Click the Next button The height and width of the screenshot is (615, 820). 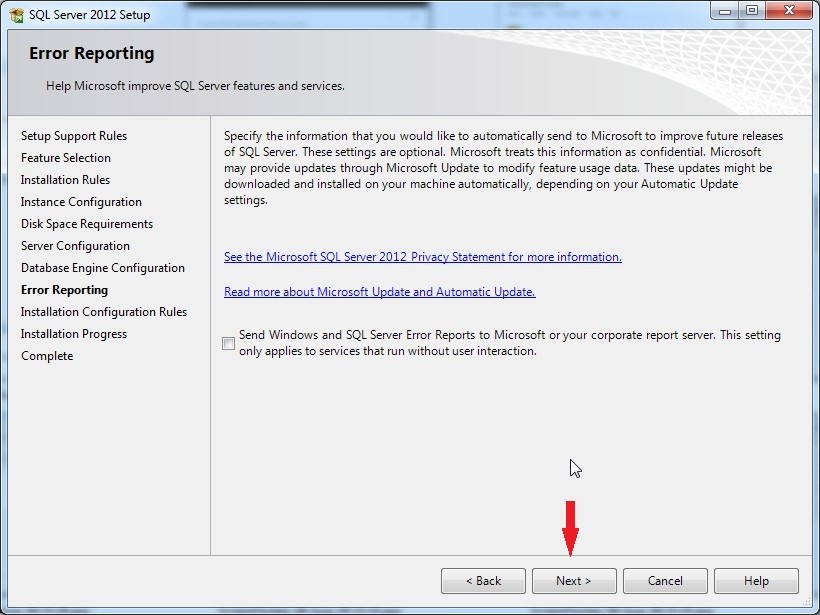click(573, 580)
